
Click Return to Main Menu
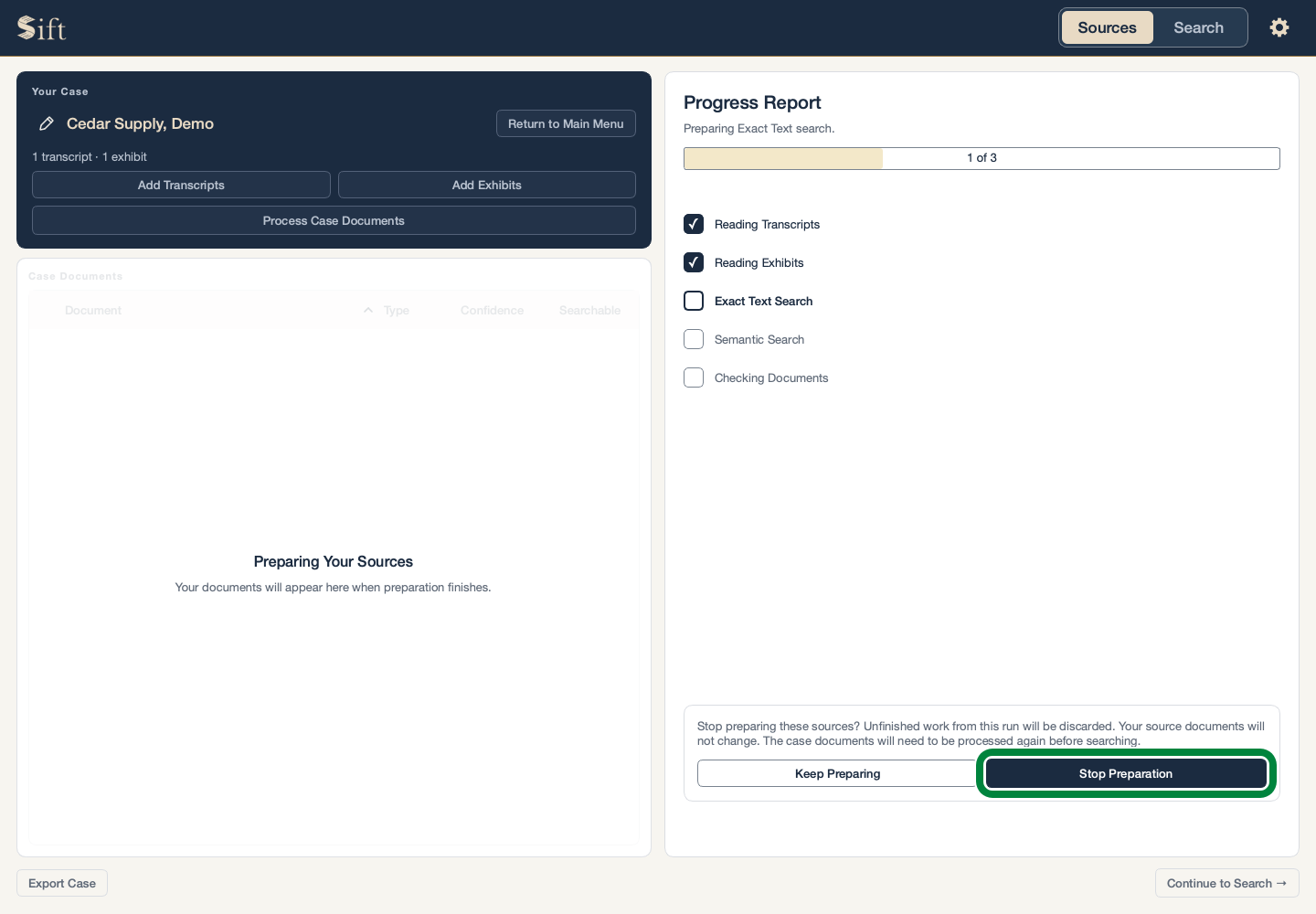pyautogui.click(x=566, y=123)
